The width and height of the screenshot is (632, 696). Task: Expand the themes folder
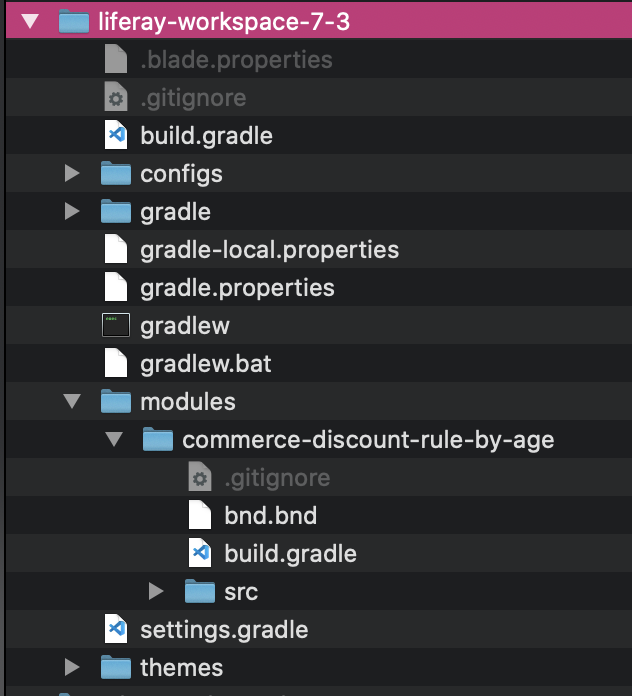pyautogui.click(x=72, y=667)
